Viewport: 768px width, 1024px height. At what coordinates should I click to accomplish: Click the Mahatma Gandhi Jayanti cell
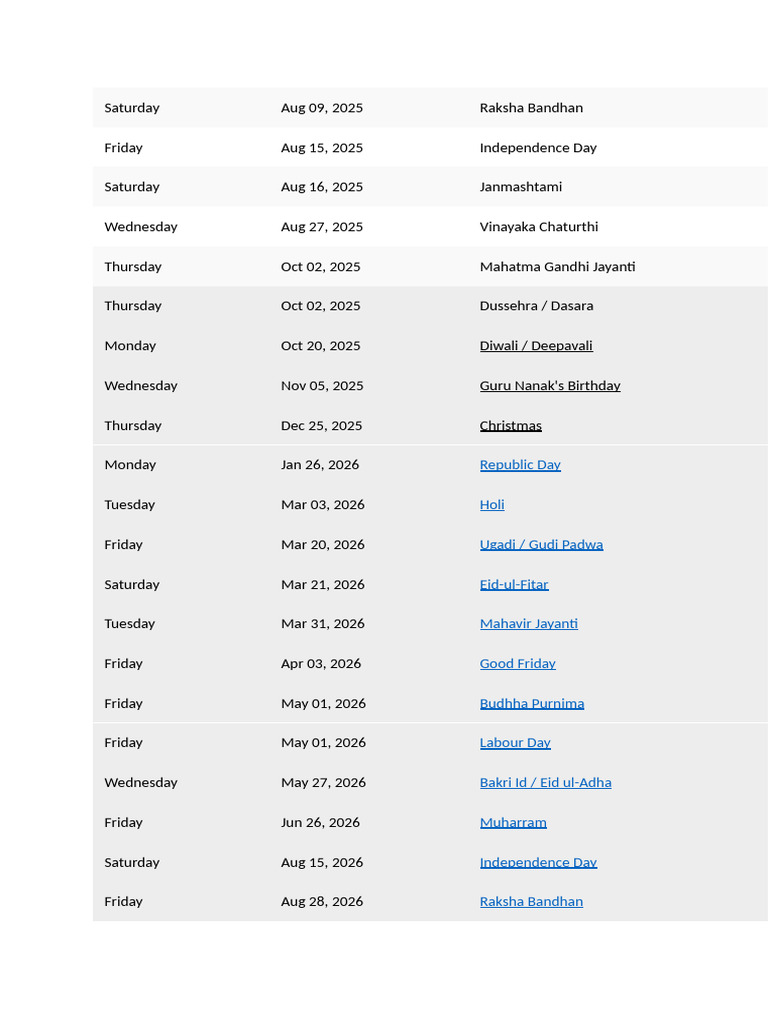point(557,267)
